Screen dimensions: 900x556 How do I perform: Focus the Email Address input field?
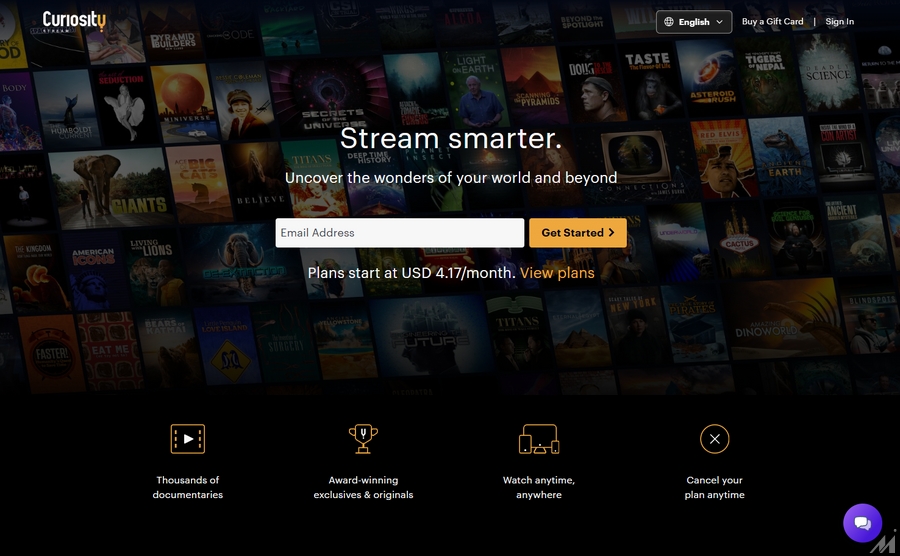pos(399,232)
